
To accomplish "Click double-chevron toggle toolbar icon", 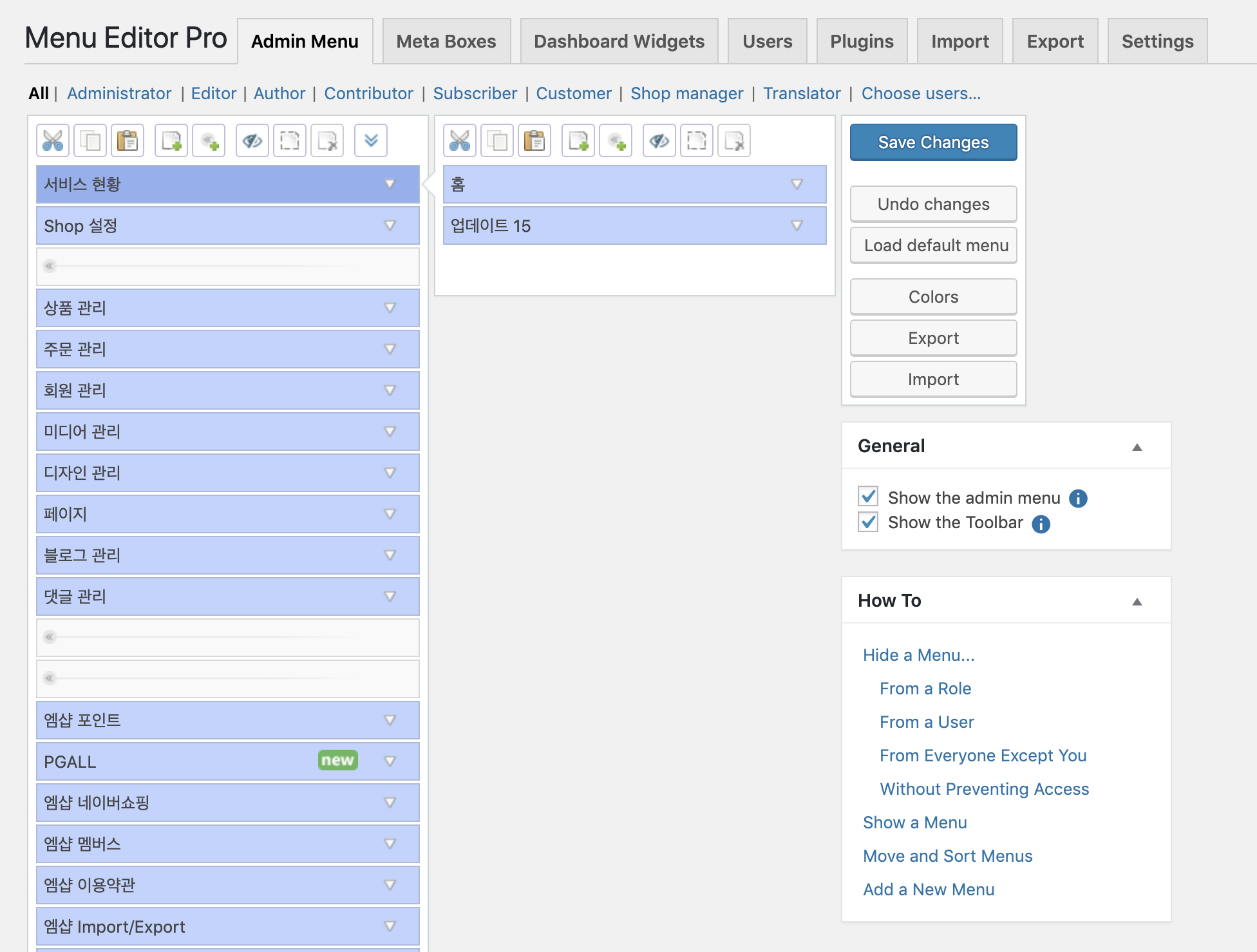I will click(371, 140).
